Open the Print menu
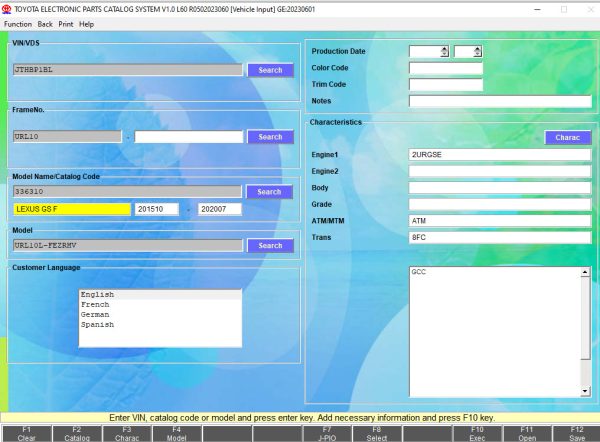Viewport: 600px width, 442px height. click(x=65, y=24)
